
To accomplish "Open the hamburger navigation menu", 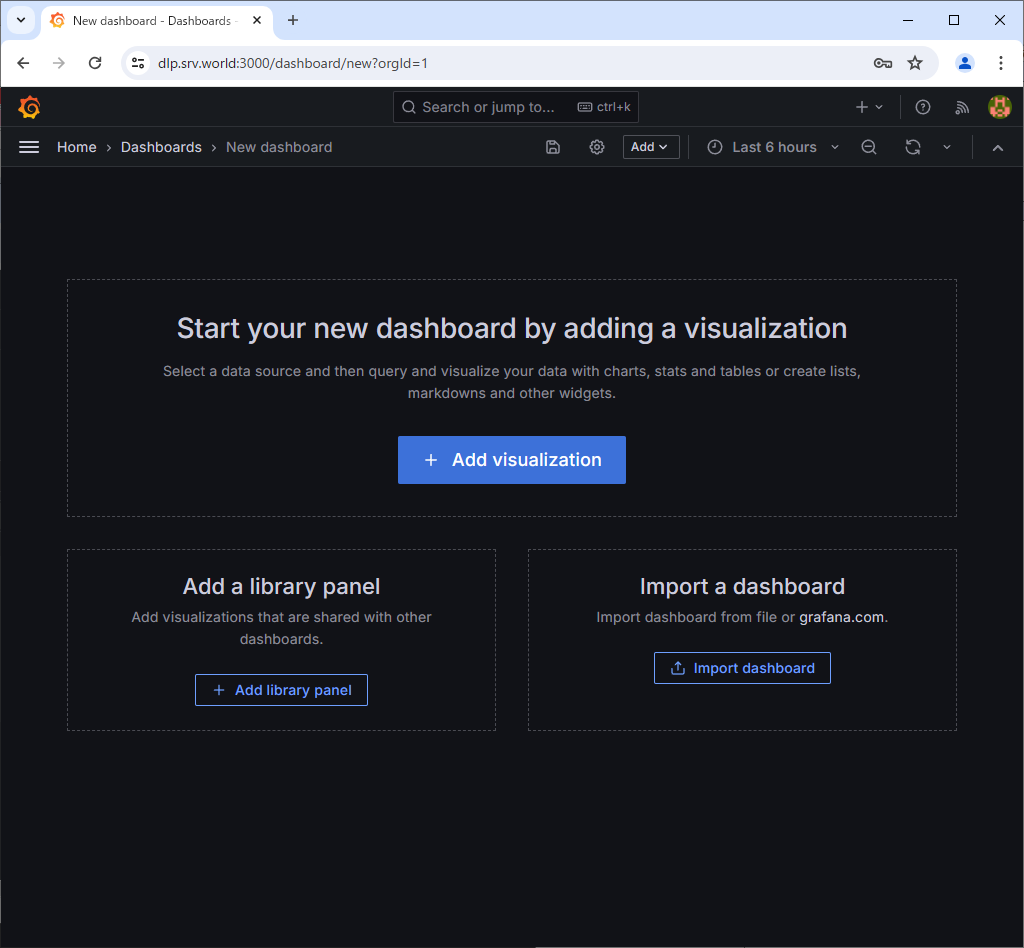I will [29, 148].
